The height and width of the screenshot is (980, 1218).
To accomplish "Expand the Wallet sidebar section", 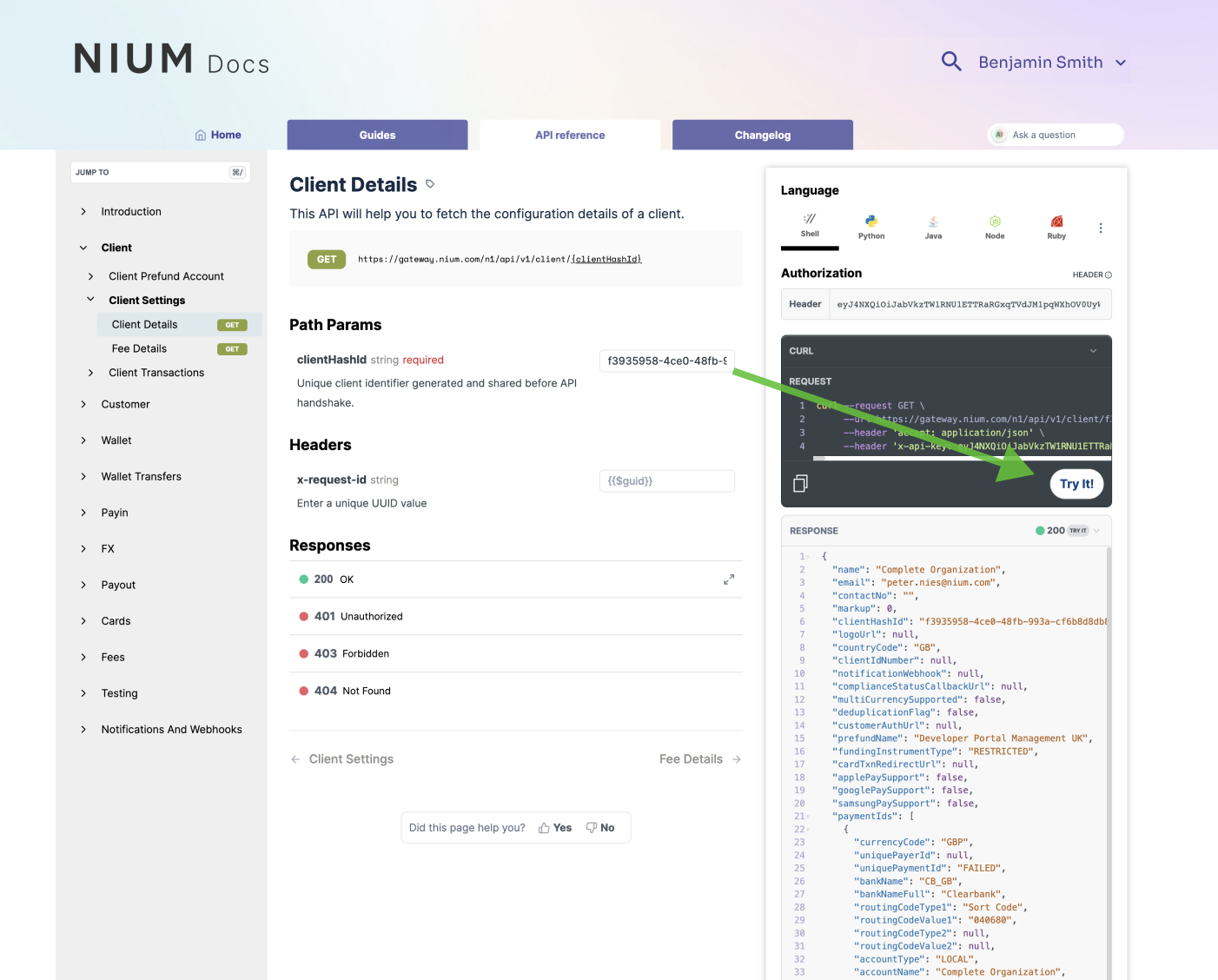I will click(x=83, y=440).
